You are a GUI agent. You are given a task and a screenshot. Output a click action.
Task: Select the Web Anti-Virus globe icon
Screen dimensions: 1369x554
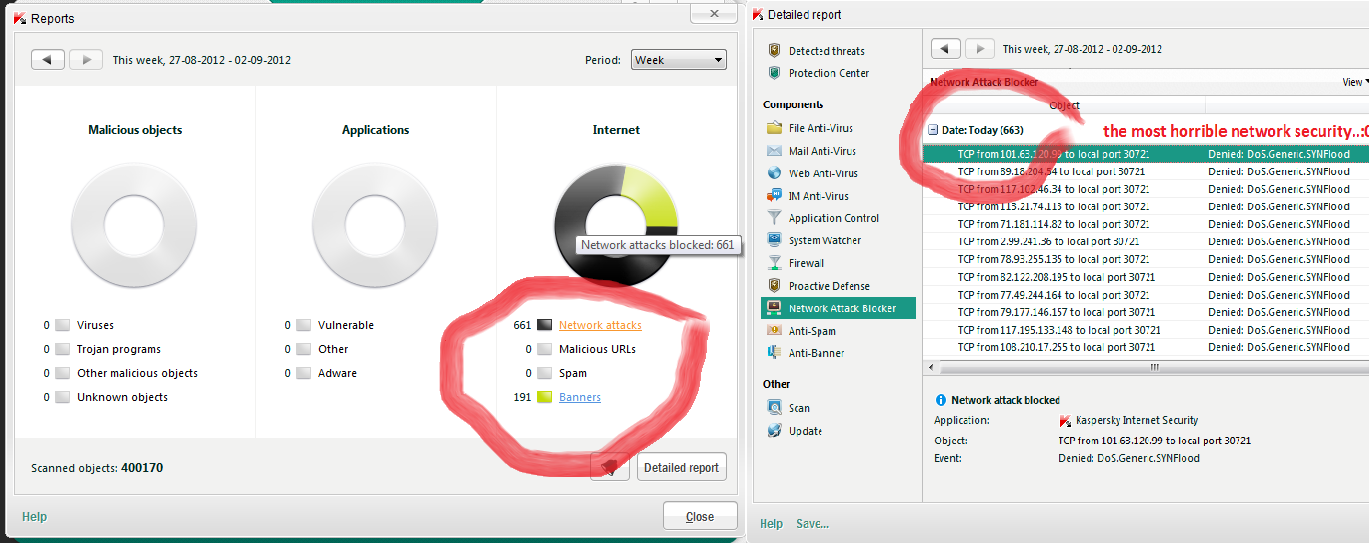click(774, 173)
